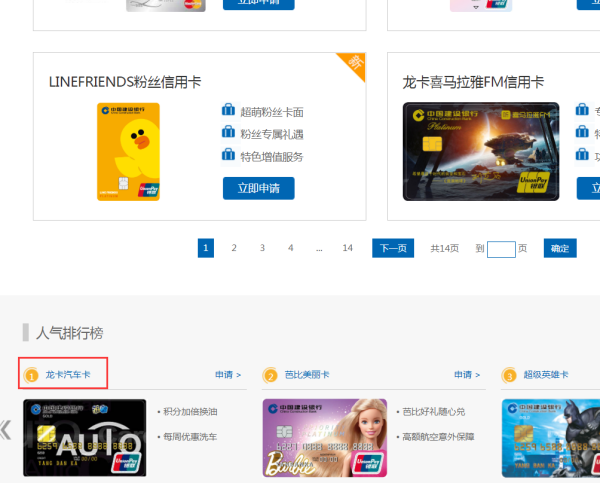
Task: Click the 确定 confirm button
Action: pos(560,248)
